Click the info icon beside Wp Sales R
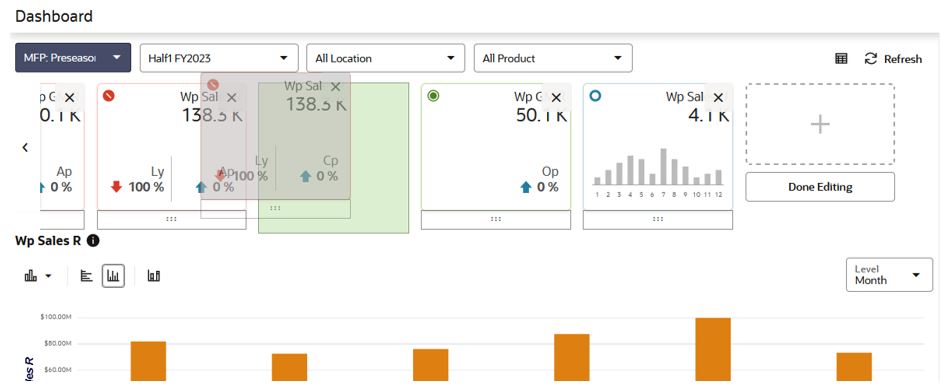942x392 pixels. click(93, 241)
